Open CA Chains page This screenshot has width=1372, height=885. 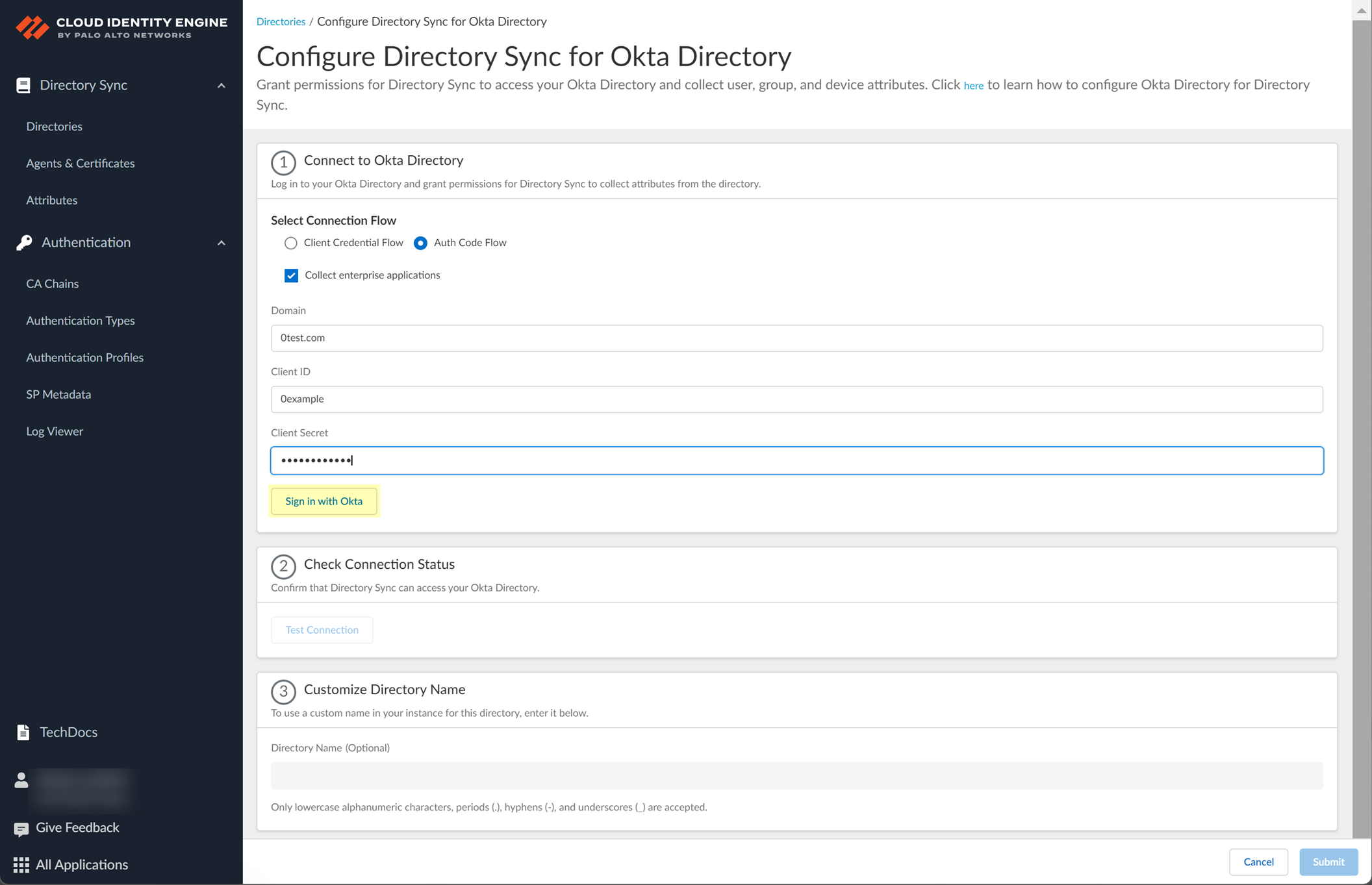pyautogui.click(x=53, y=284)
